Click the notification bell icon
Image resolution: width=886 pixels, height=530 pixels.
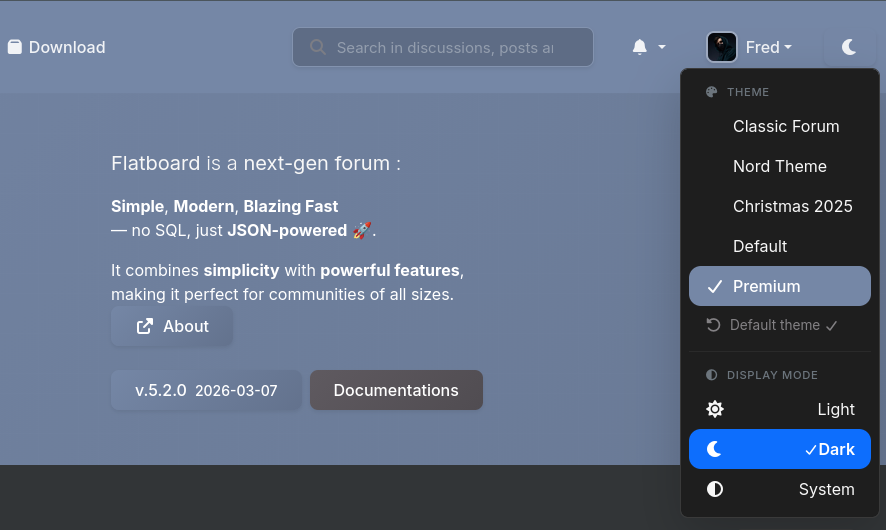640,47
